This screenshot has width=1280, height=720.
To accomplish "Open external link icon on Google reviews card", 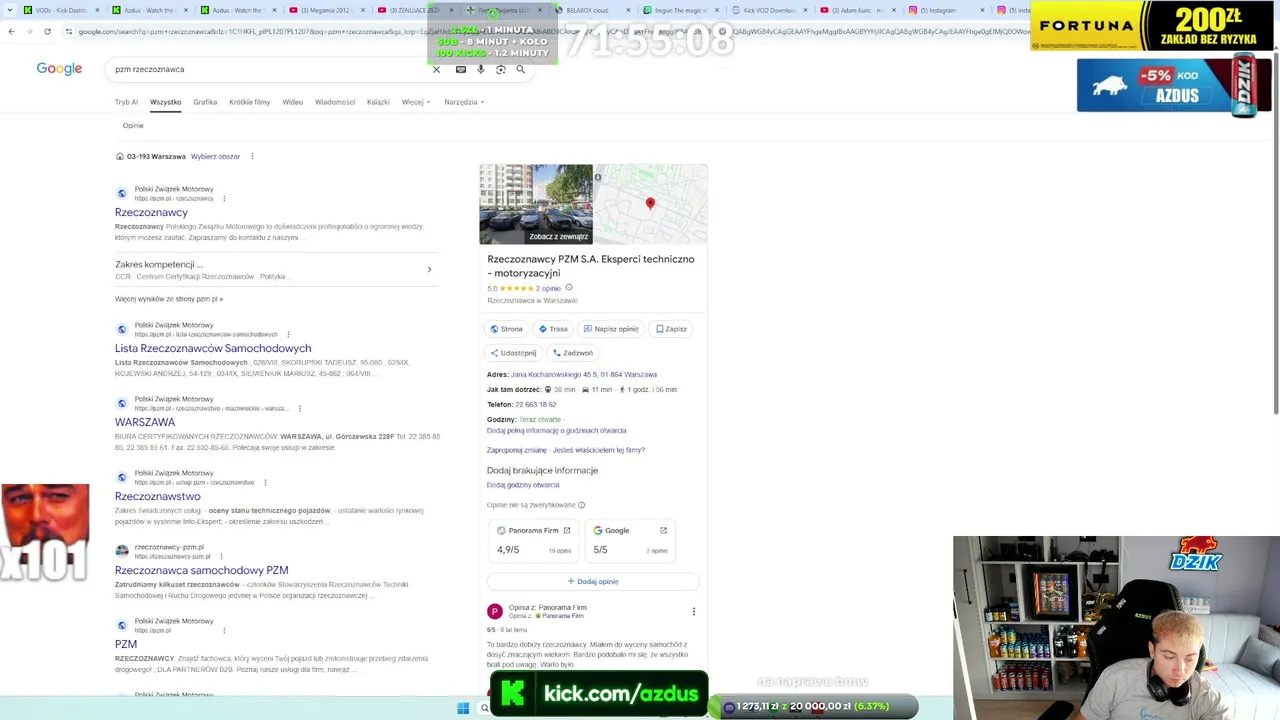I will [663, 530].
